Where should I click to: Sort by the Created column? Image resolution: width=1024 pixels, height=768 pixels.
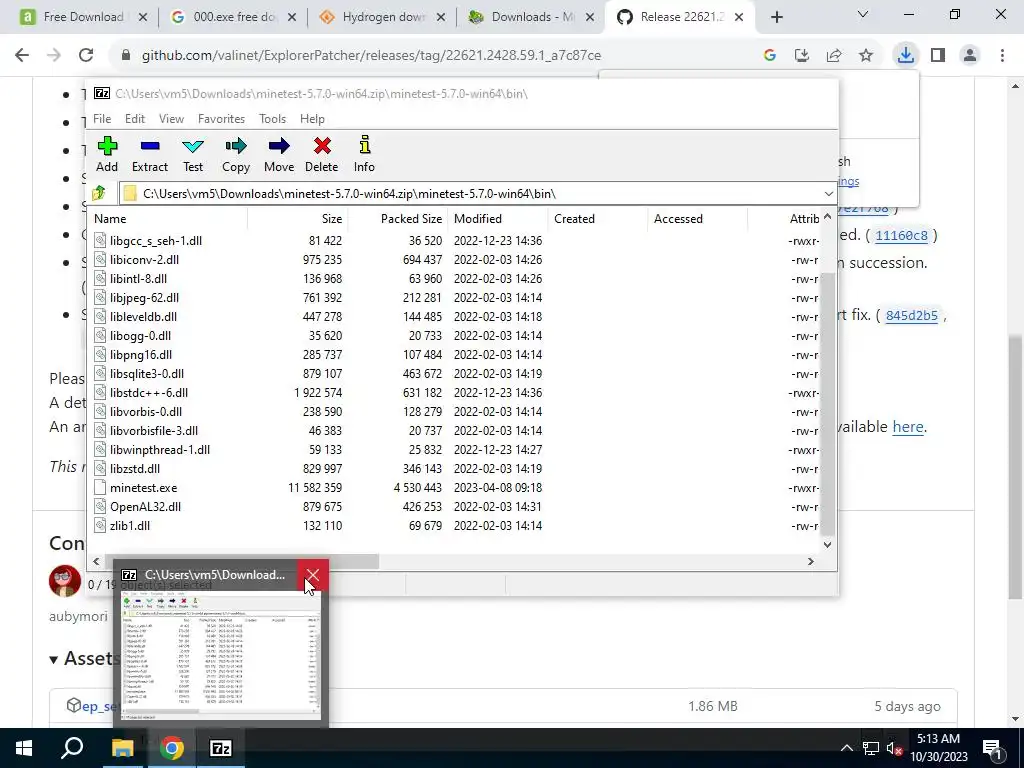coord(598,219)
